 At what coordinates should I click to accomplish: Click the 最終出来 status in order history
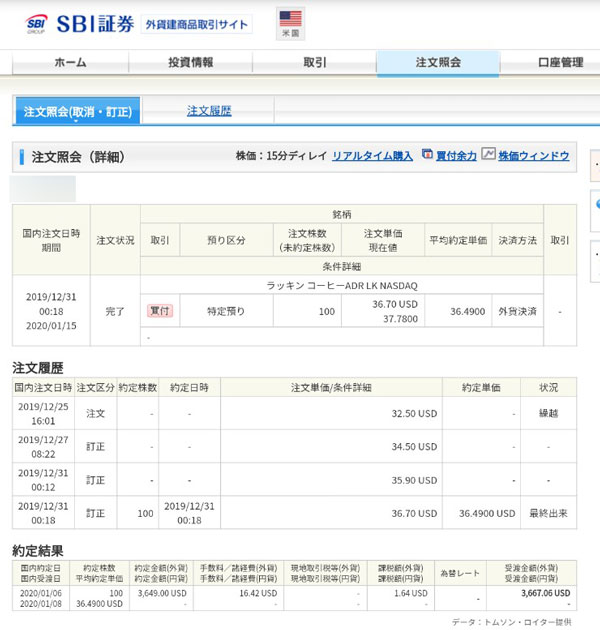point(548,513)
